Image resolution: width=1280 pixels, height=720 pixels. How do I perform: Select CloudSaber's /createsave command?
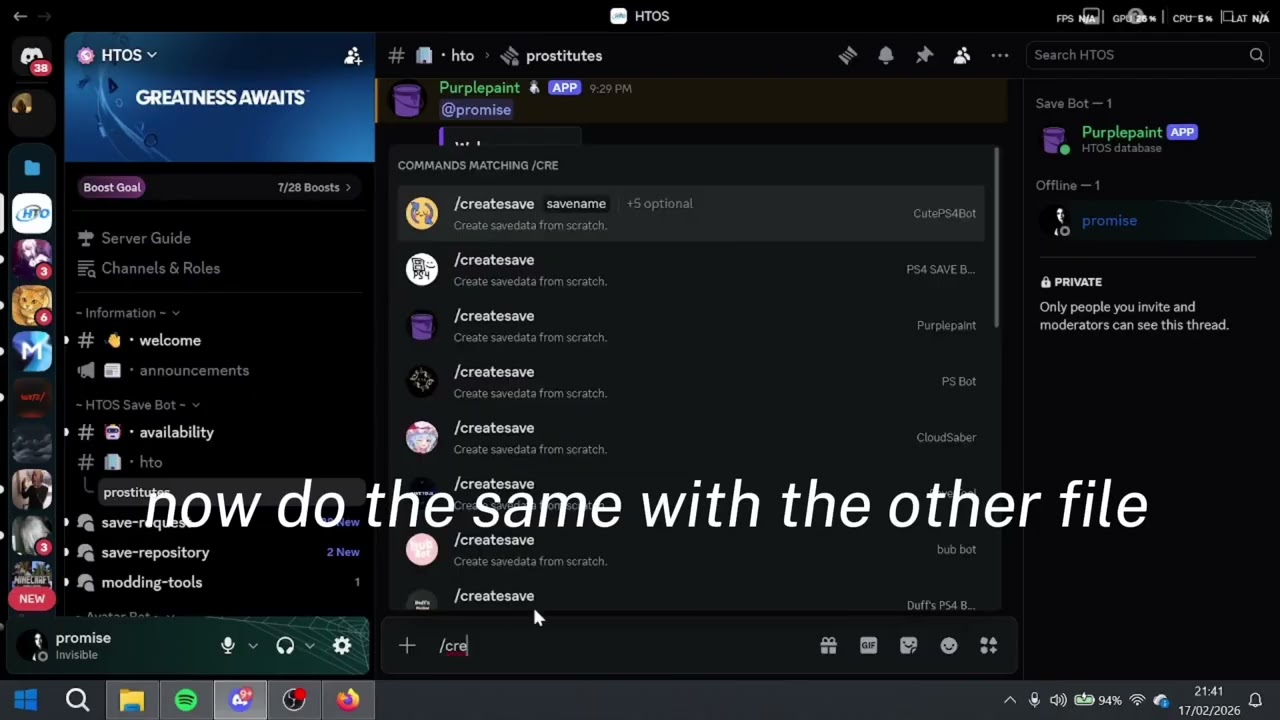click(691, 437)
